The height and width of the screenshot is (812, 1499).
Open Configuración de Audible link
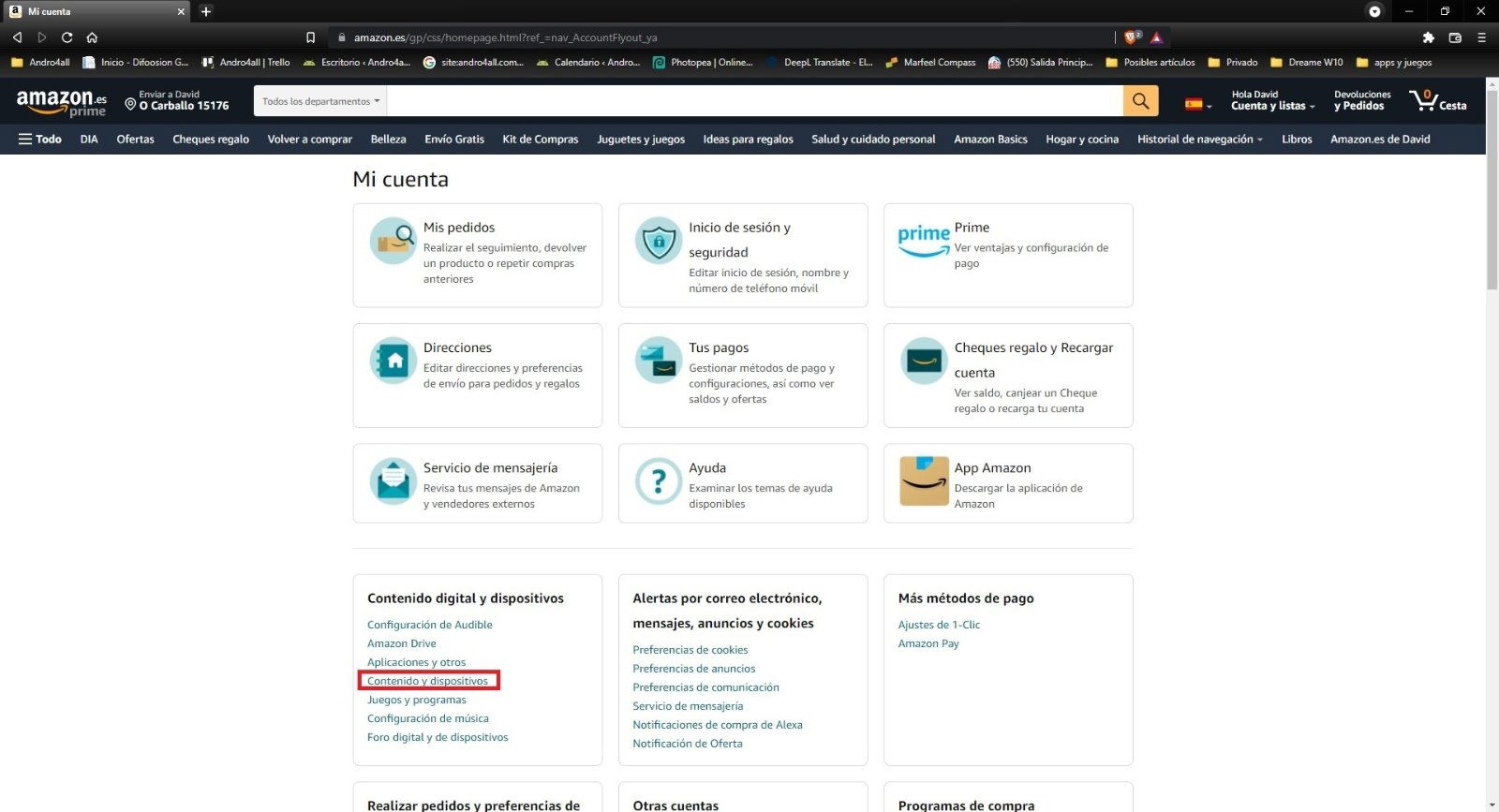tap(429, 625)
